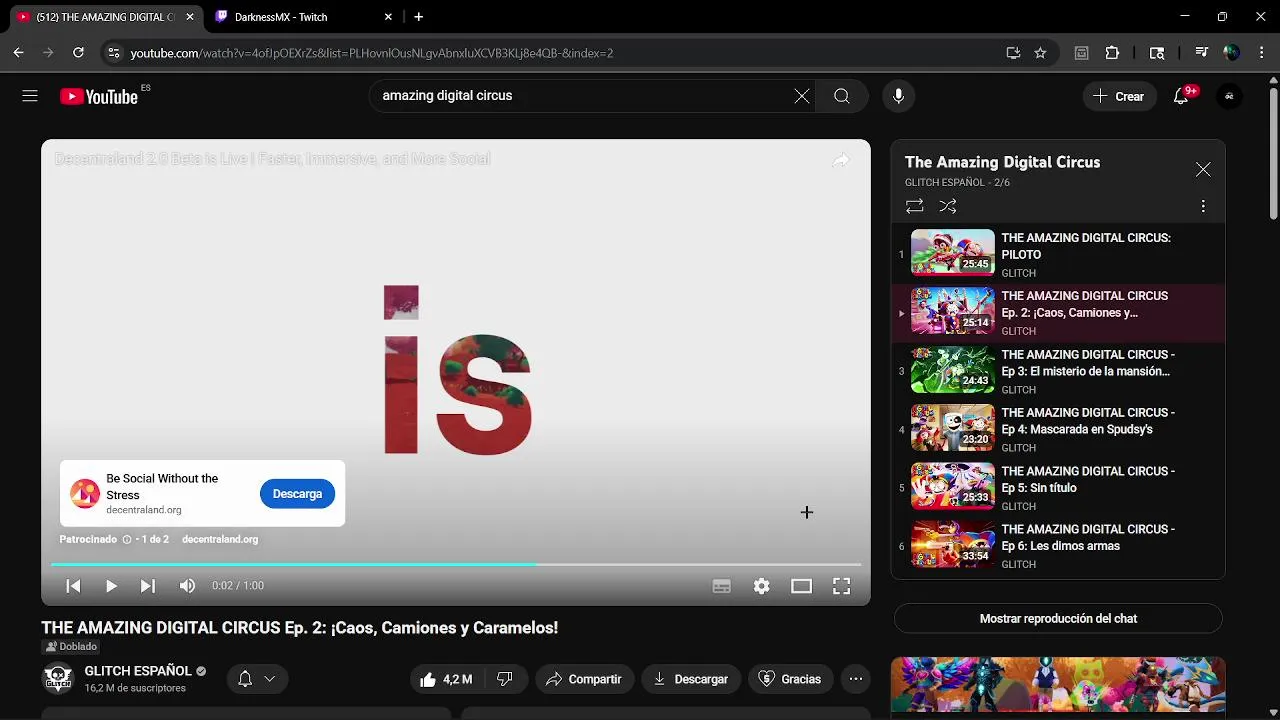Start voice search with microphone
This screenshot has width=1280, height=720.
coord(899,96)
